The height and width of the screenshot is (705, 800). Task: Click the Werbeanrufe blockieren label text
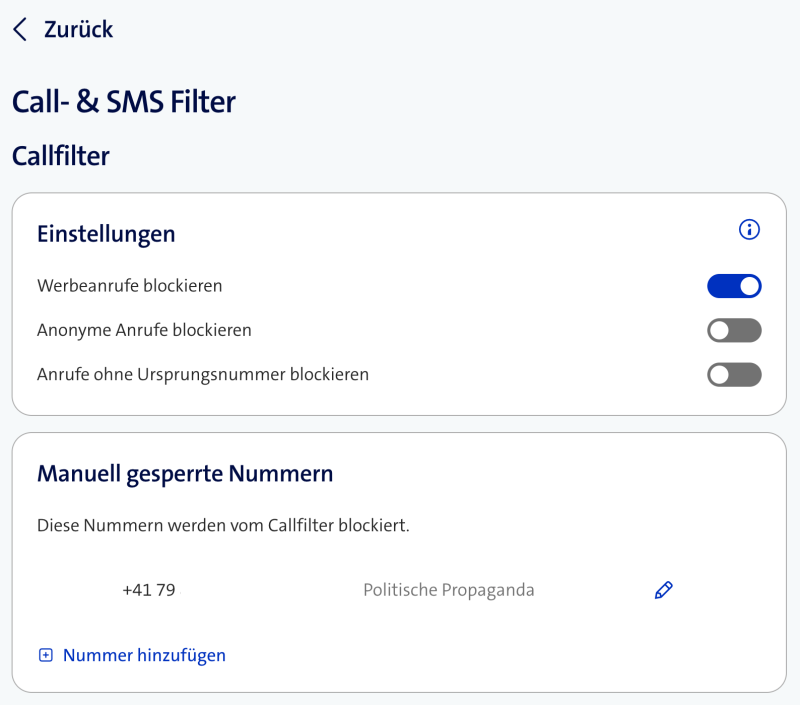pos(130,286)
